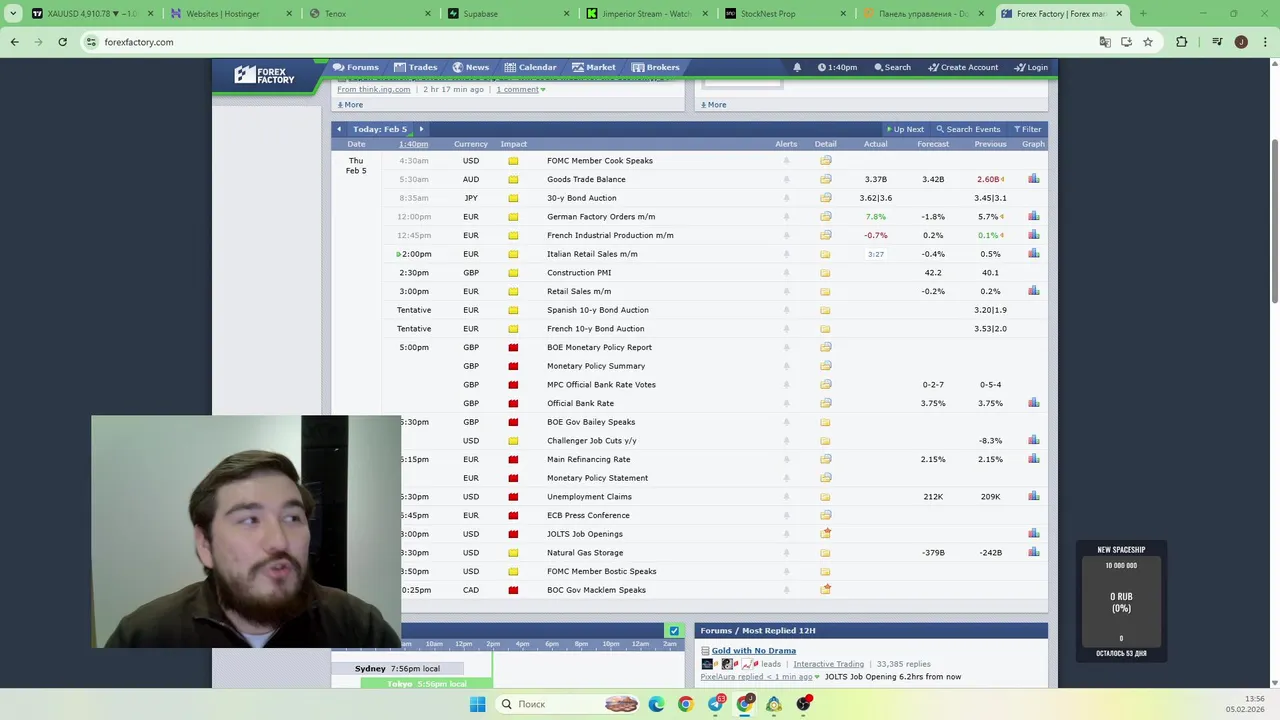Open Interactive Trading link
Viewport: 1280px width, 720px height.
point(828,664)
